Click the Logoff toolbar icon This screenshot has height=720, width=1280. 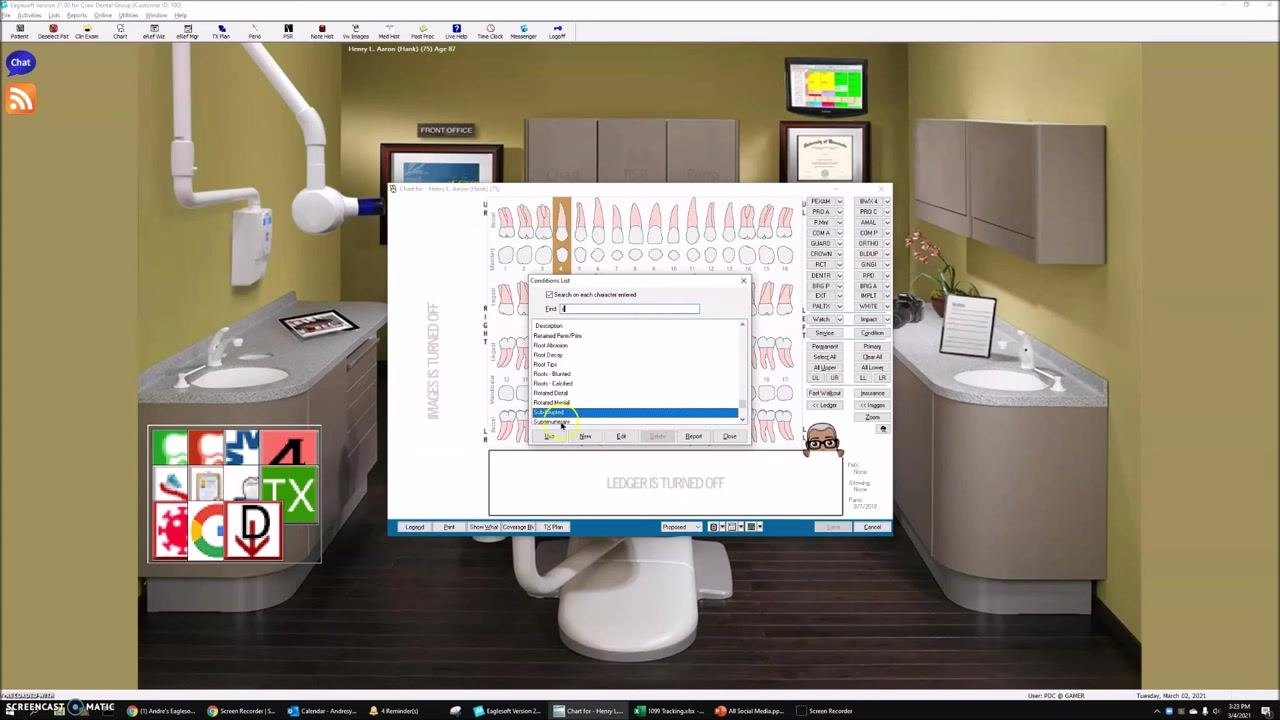[x=557, y=31]
